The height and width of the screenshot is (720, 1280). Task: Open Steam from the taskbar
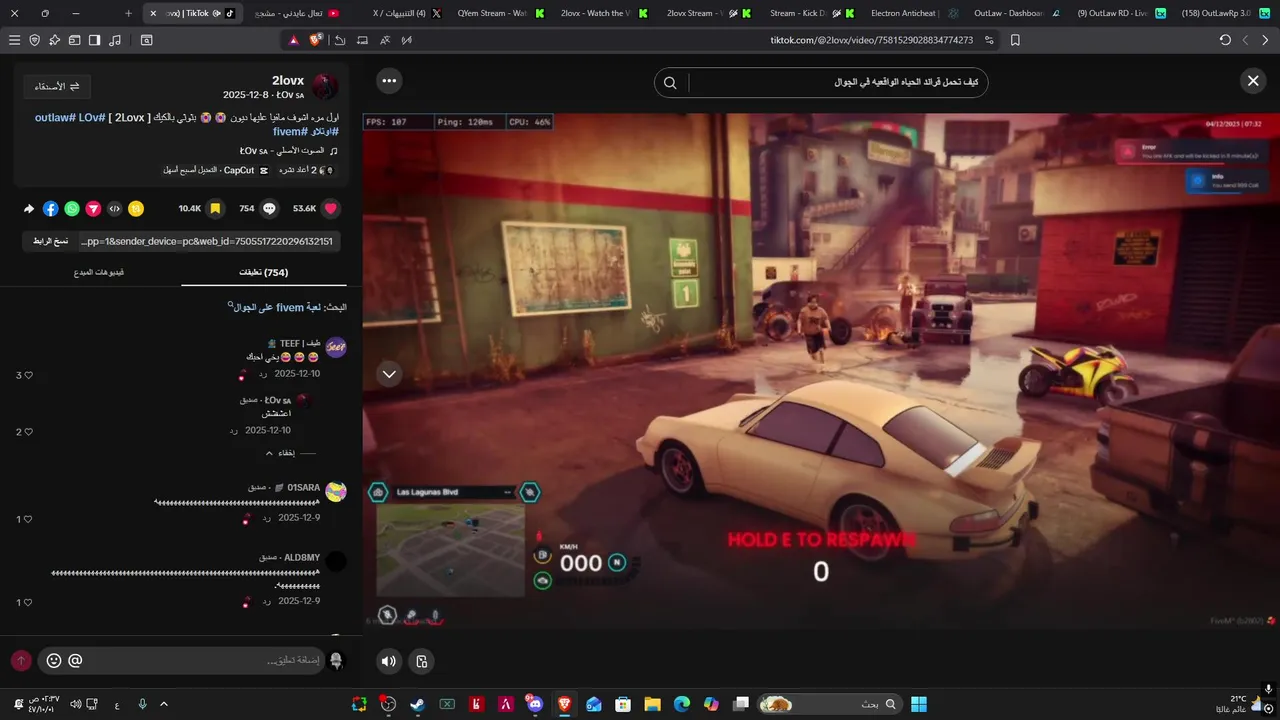[417, 704]
